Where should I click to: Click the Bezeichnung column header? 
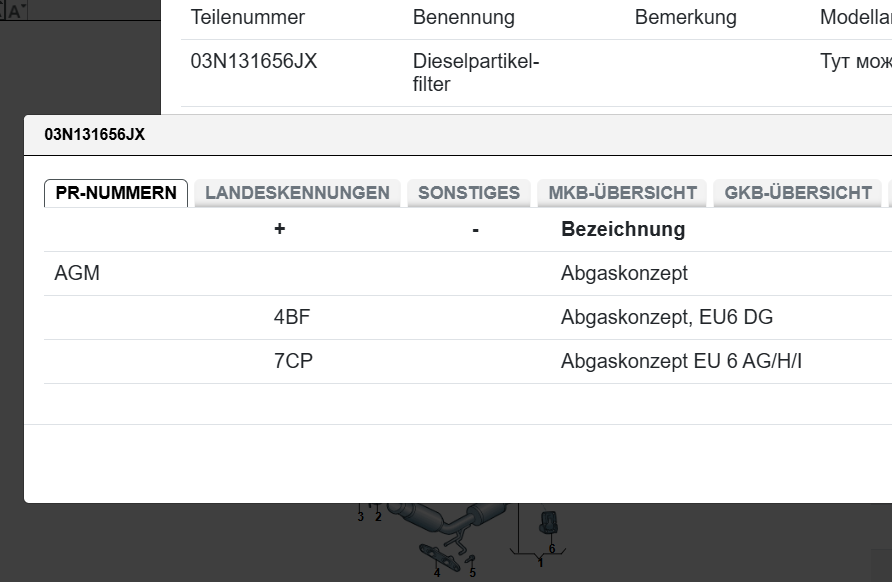(623, 229)
